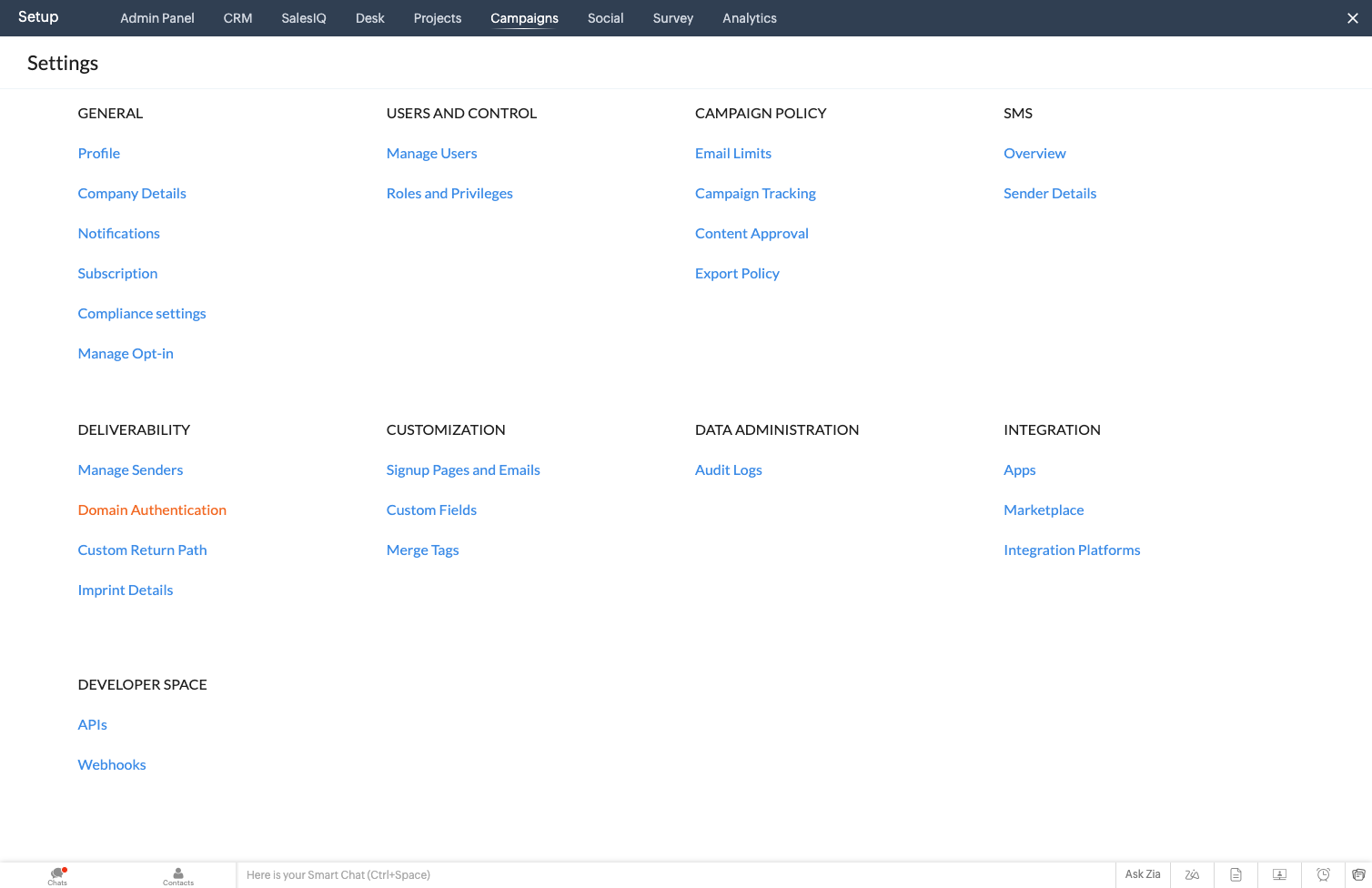The width and height of the screenshot is (1372, 888).
Task: Open the Subscription link
Action: click(118, 273)
